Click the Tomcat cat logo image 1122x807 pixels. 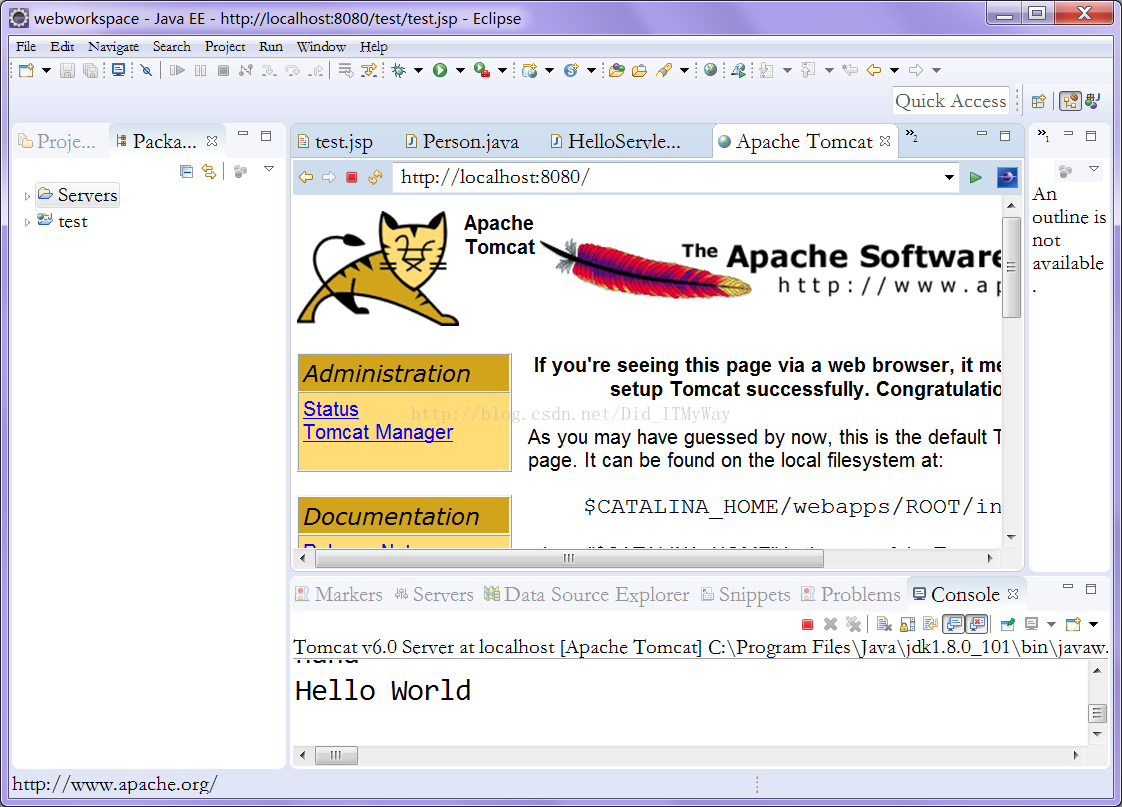tap(378, 268)
